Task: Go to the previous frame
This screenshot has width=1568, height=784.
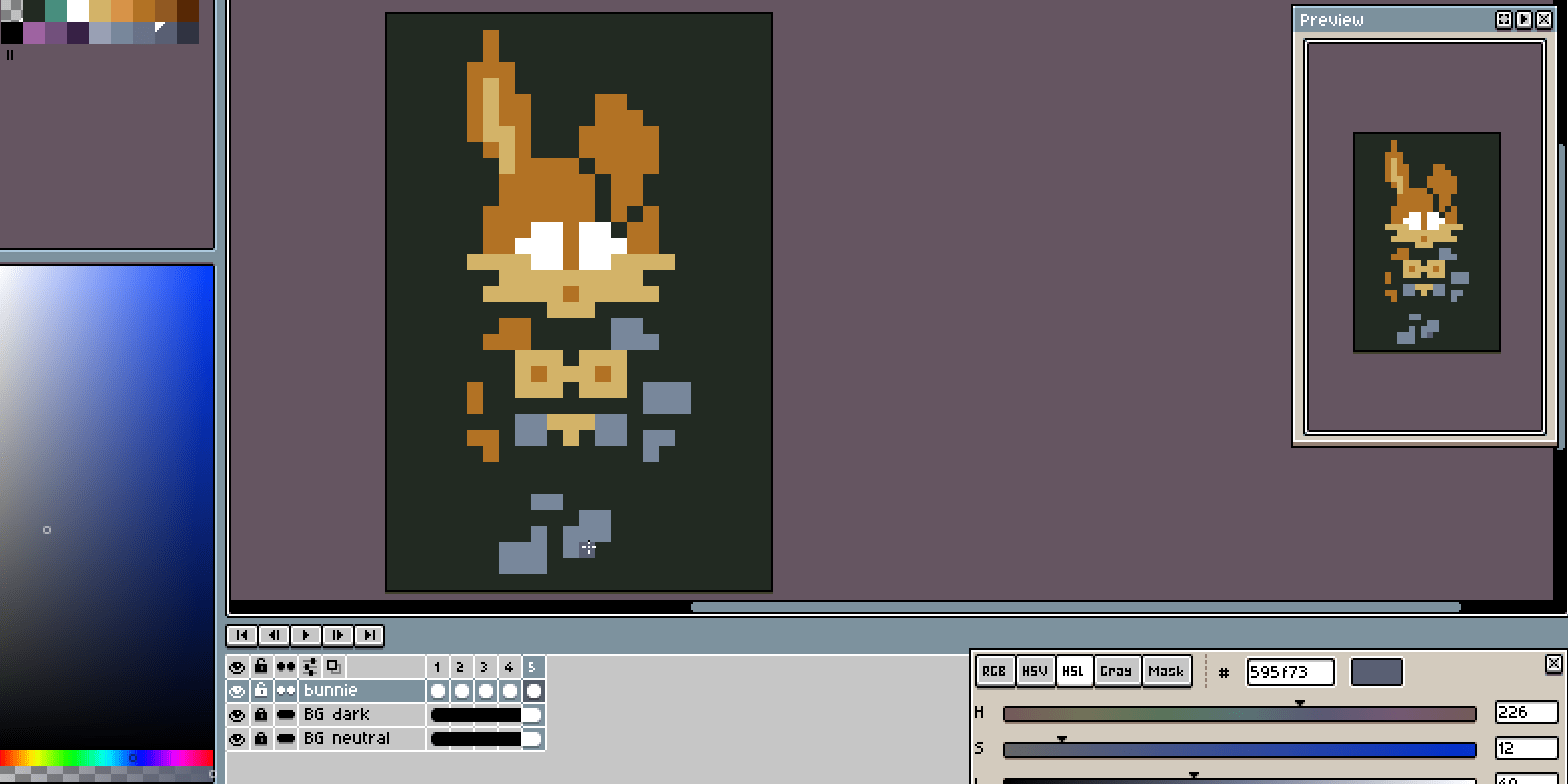Action: [x=273, y=635]
